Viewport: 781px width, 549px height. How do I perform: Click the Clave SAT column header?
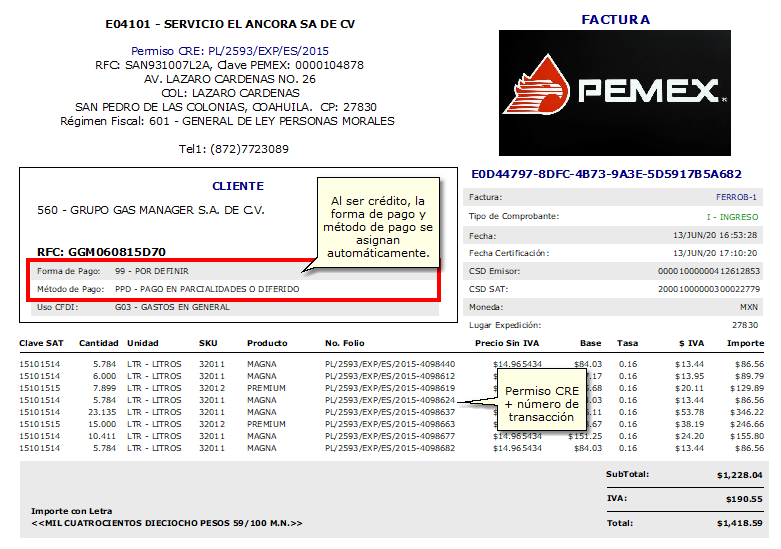click(40, 343)
